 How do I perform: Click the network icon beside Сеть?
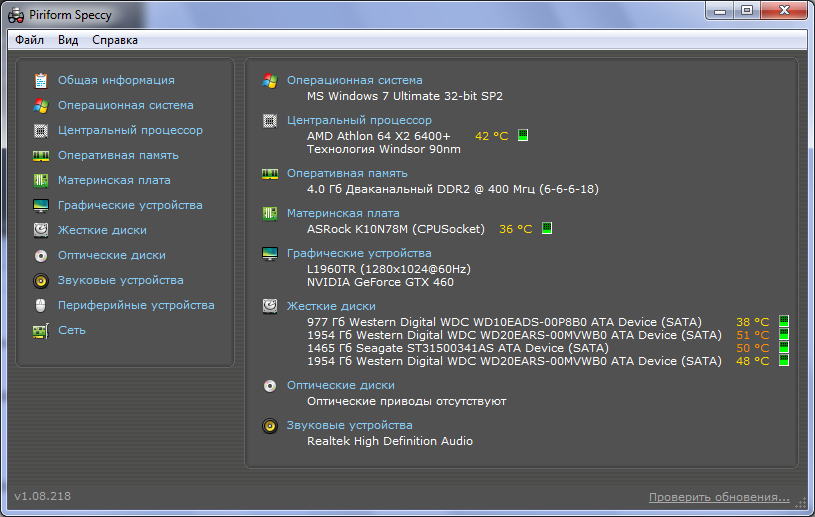coord(41,330)
